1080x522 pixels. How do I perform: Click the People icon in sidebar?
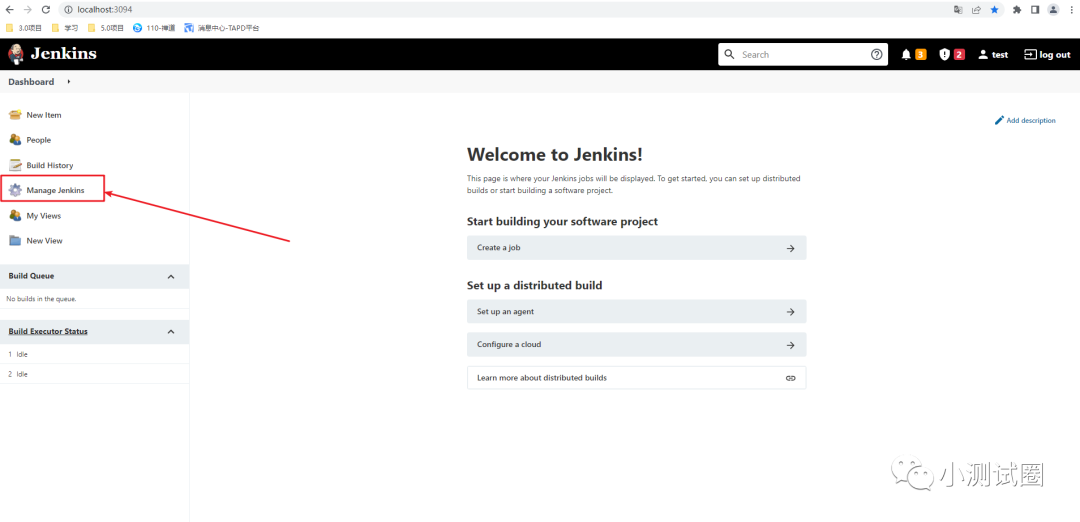(x=15, y=140)
